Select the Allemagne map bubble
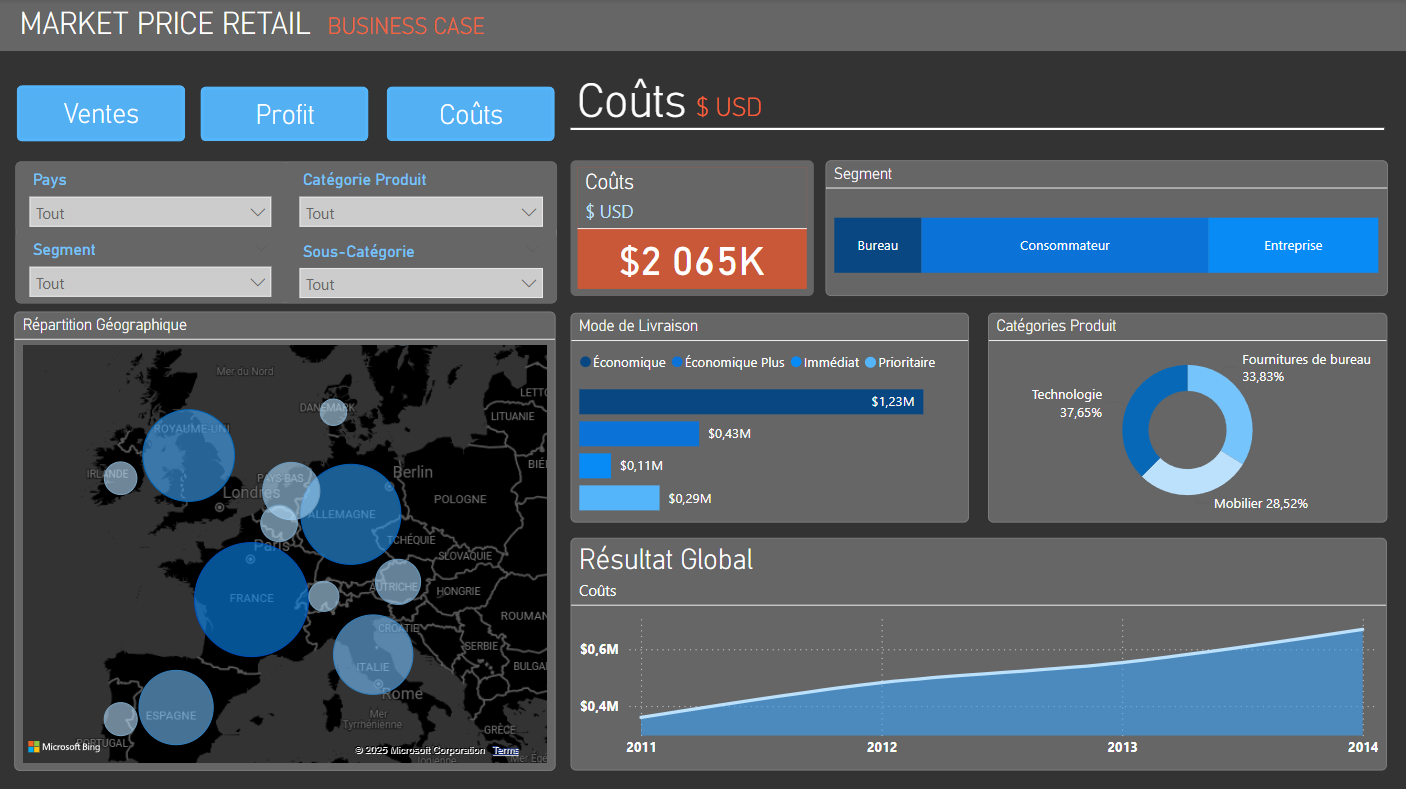1406x789 pixels. click(x=350, y=515)
